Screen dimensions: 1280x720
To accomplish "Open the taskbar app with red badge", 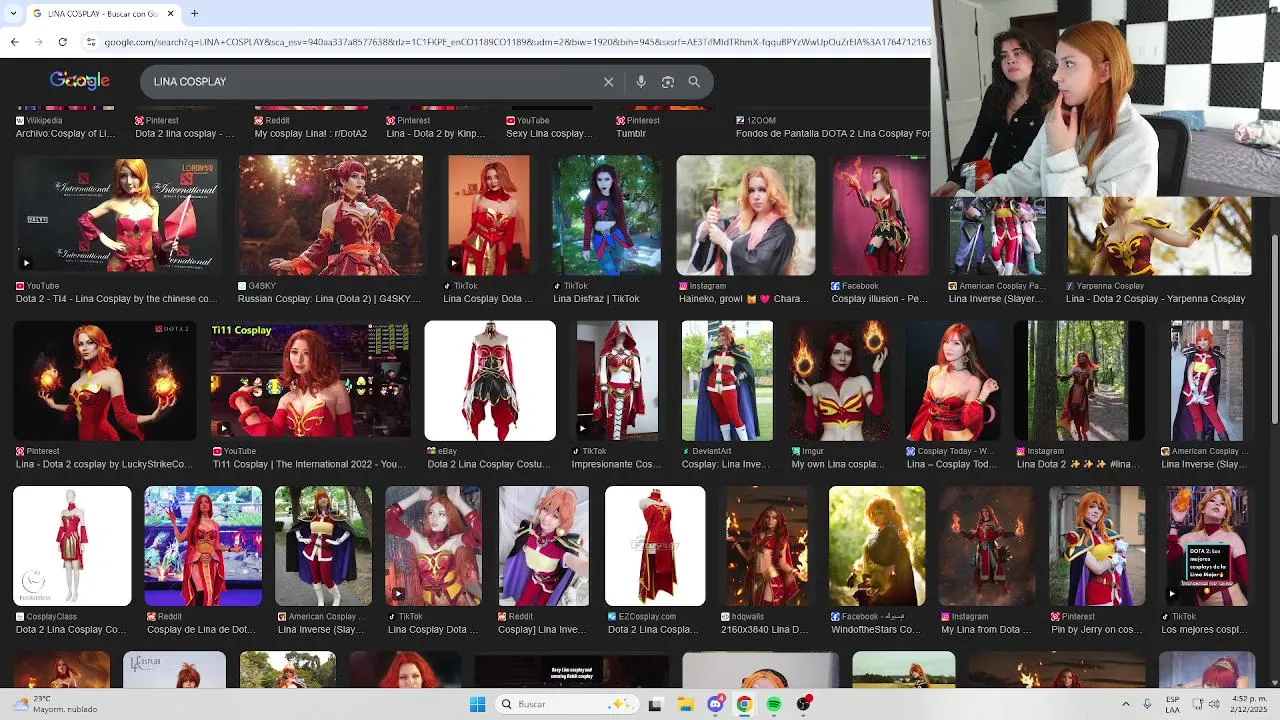I will (803, 704).
